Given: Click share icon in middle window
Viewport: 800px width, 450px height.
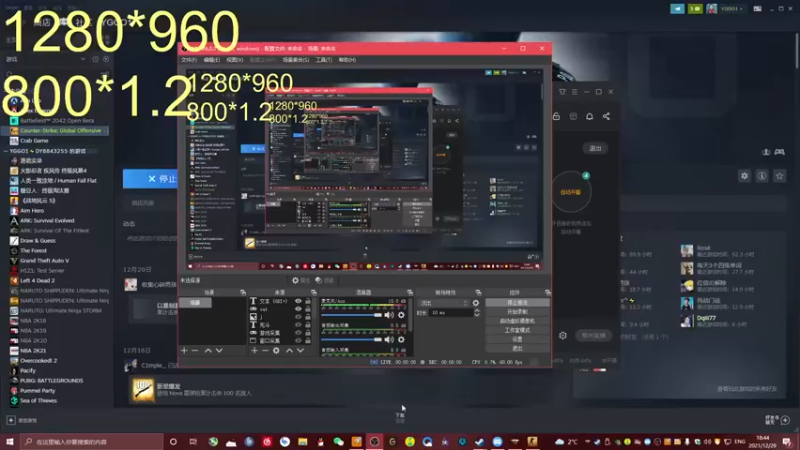Looking at the screenshot, I should (x=606, y=116).
